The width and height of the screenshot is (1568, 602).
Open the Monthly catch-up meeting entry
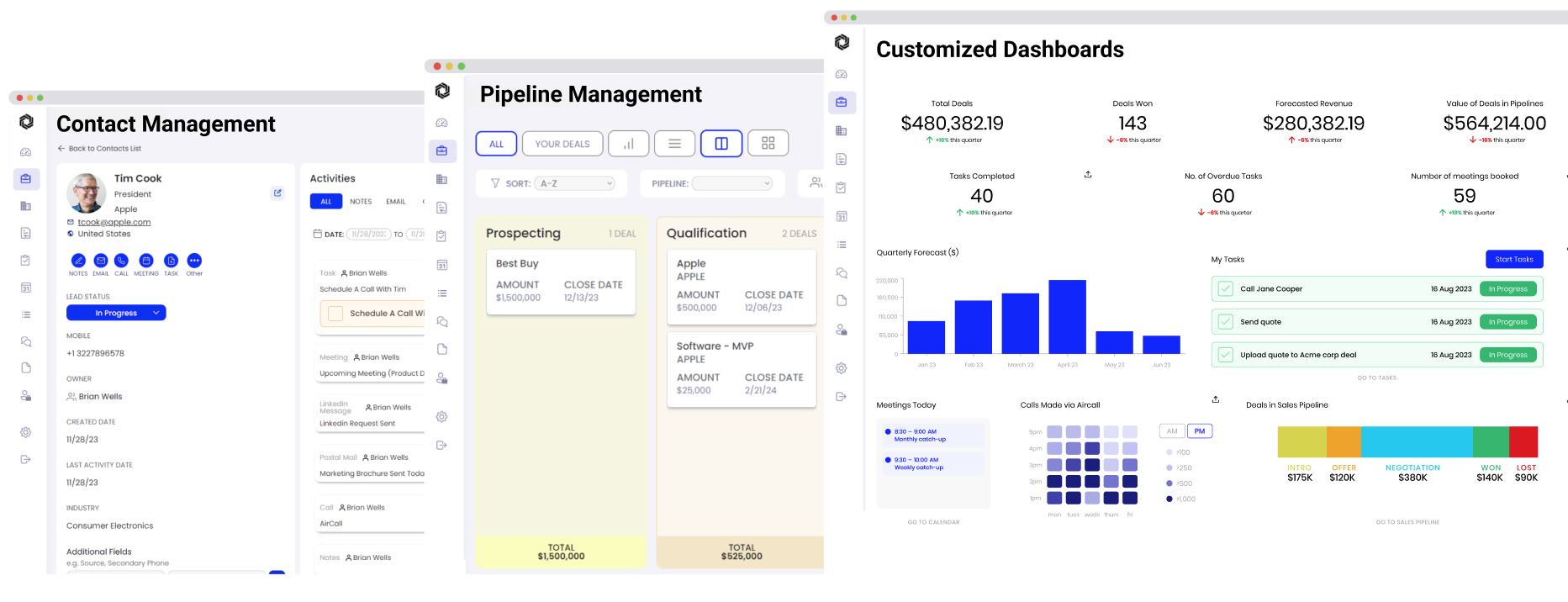click(x=932, y=435)
